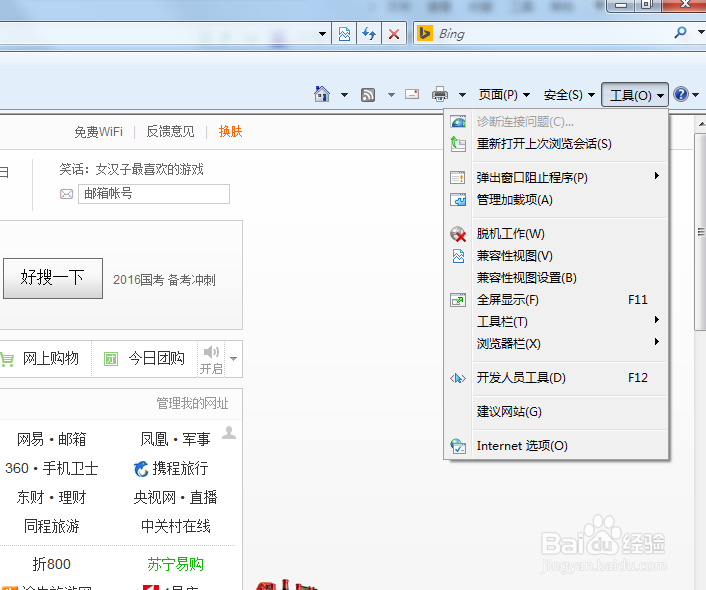This screenshot has width=706, height=590.
Task: Click the 笑话:女汉子最喜欢的游戏 text
Action: (x=131, y=169)
